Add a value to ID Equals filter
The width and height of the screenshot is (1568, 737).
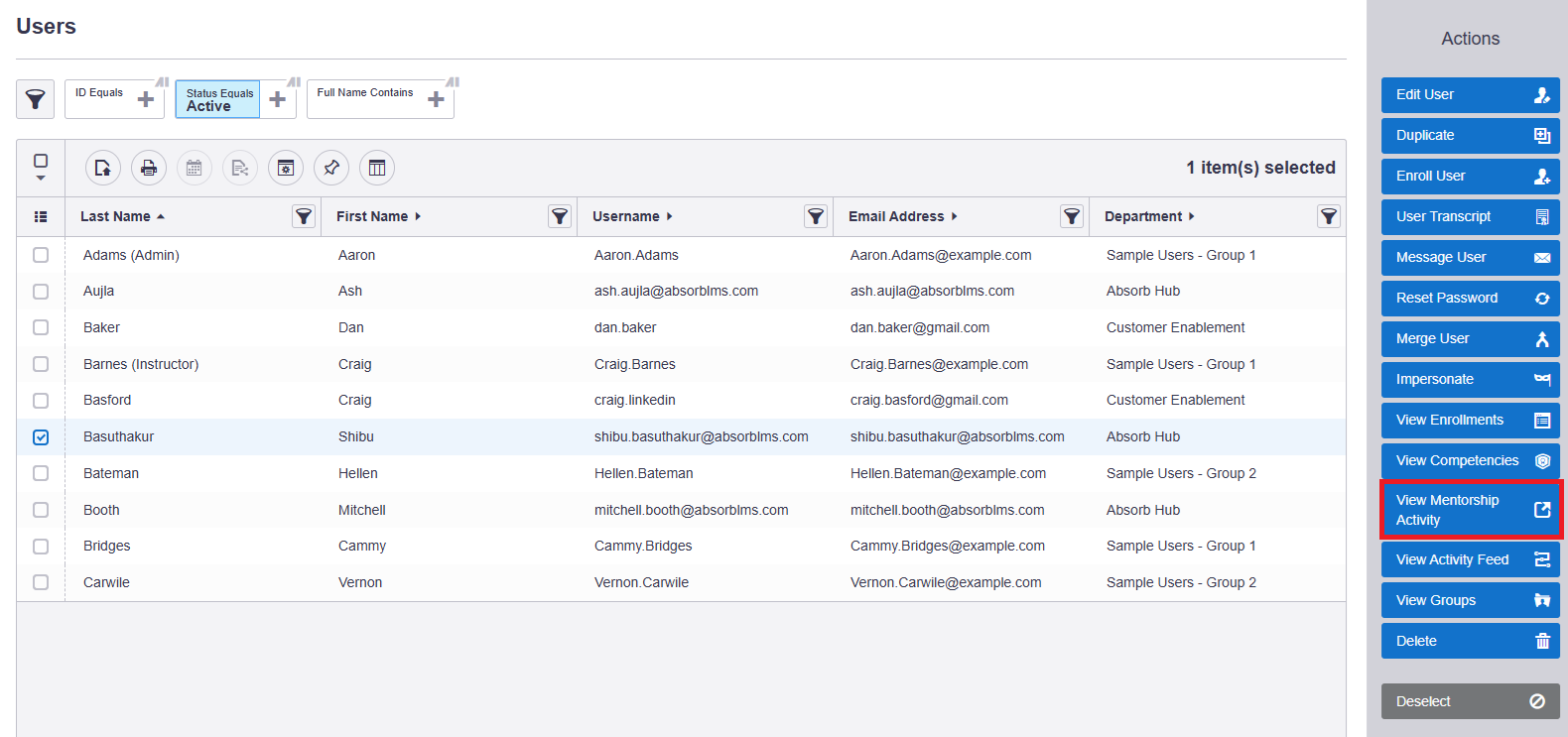click(x=146, y=99)
